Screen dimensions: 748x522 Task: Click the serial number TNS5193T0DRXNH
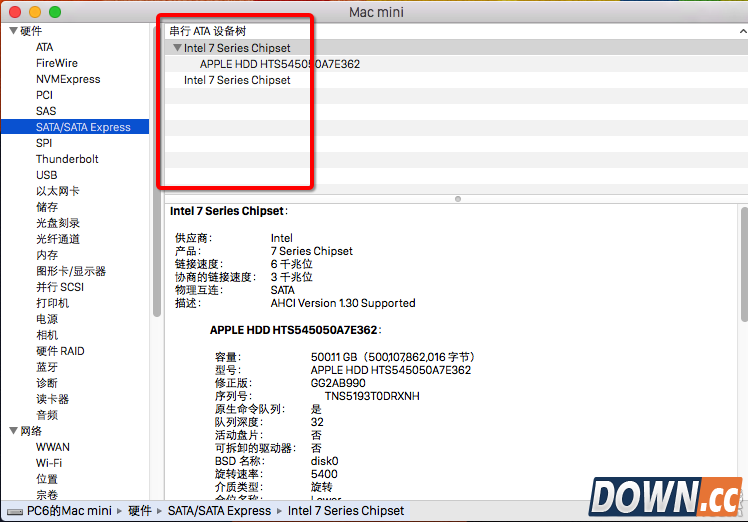[372, 396]
